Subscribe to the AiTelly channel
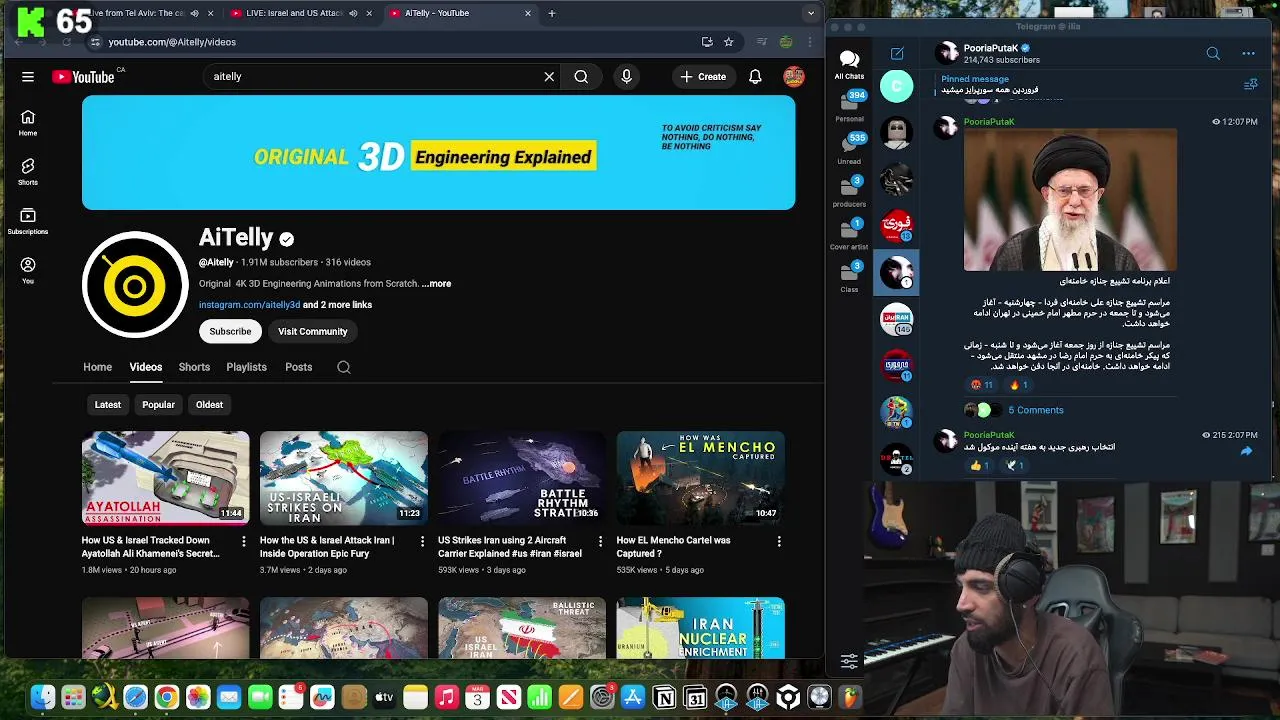 (230, 331)
